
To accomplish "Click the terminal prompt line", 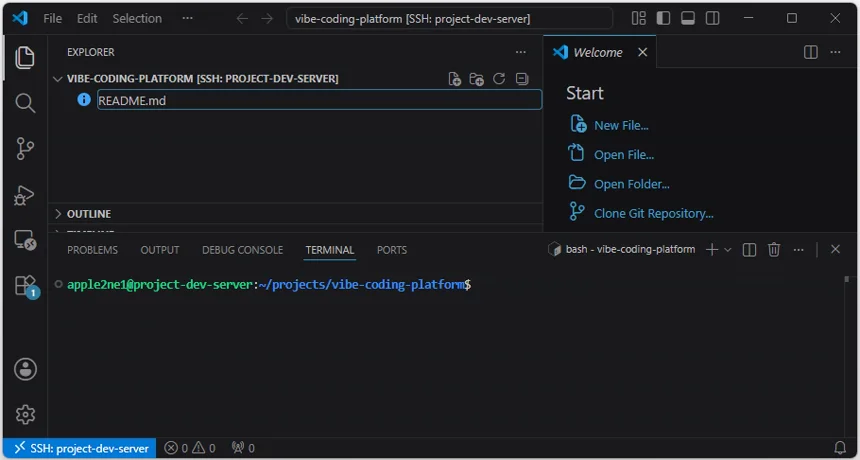I will click(x=269, y=285).
